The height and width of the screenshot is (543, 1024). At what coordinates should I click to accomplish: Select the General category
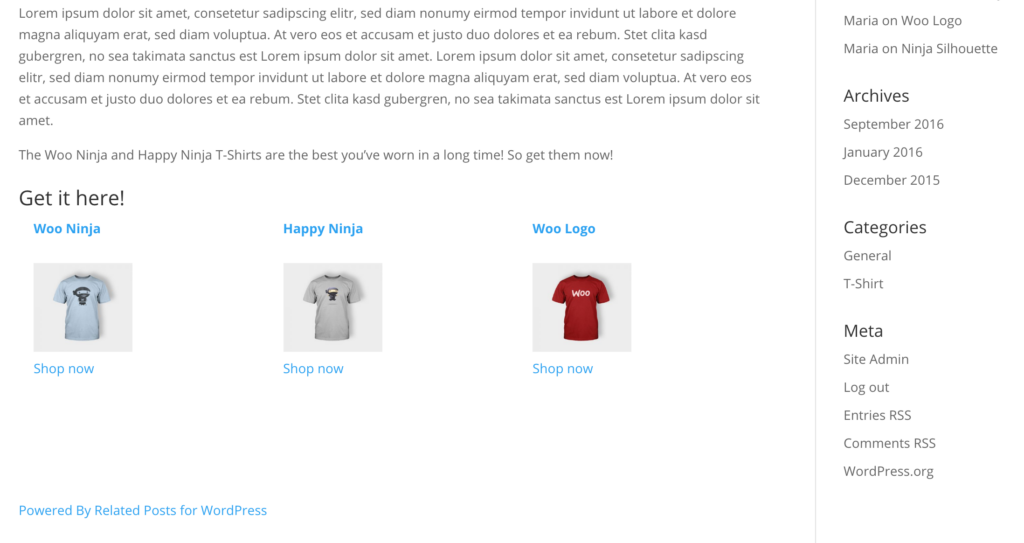(x=867, y=255)
